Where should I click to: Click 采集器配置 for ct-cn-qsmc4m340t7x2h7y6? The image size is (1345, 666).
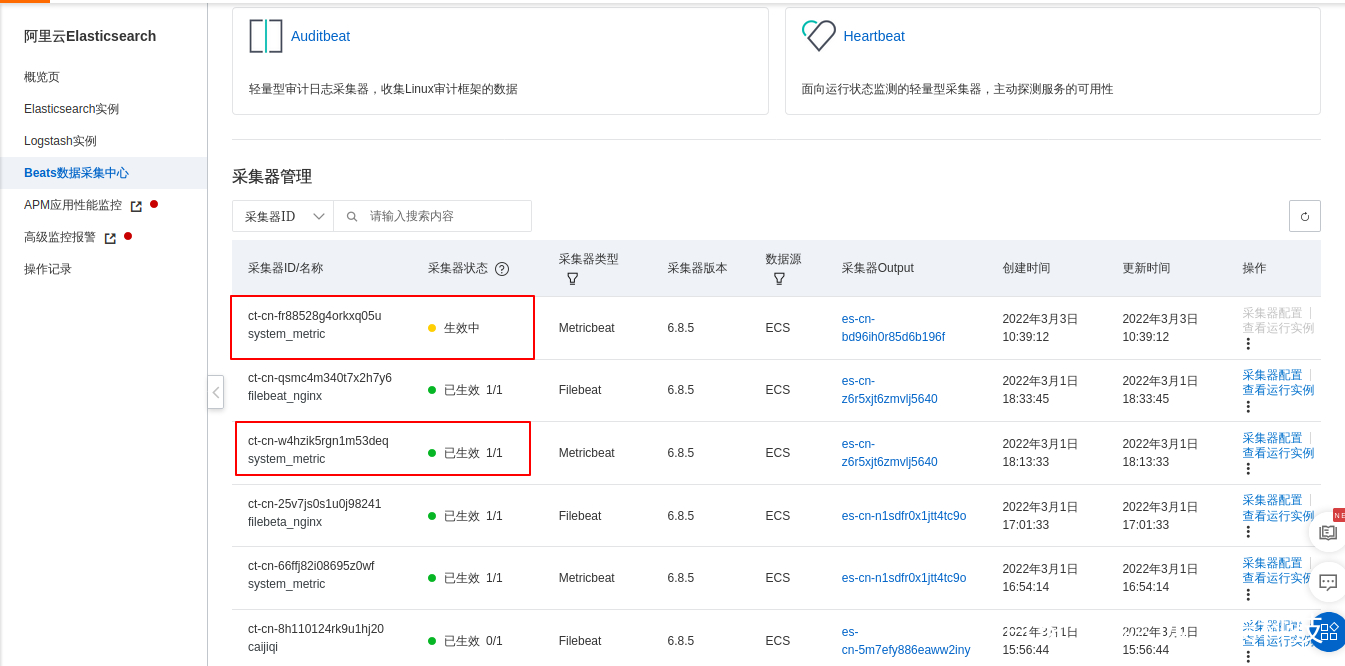(x=1272, y=375)
